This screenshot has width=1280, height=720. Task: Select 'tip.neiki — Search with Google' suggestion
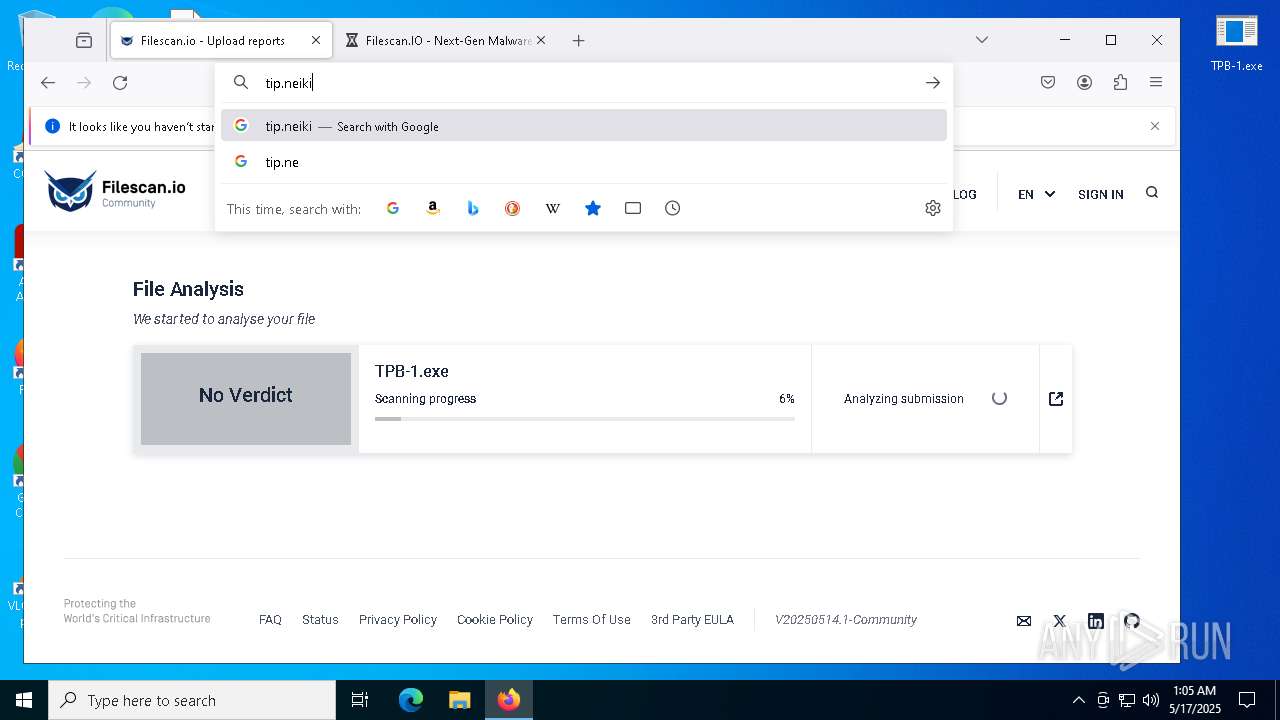pos(584,126)
